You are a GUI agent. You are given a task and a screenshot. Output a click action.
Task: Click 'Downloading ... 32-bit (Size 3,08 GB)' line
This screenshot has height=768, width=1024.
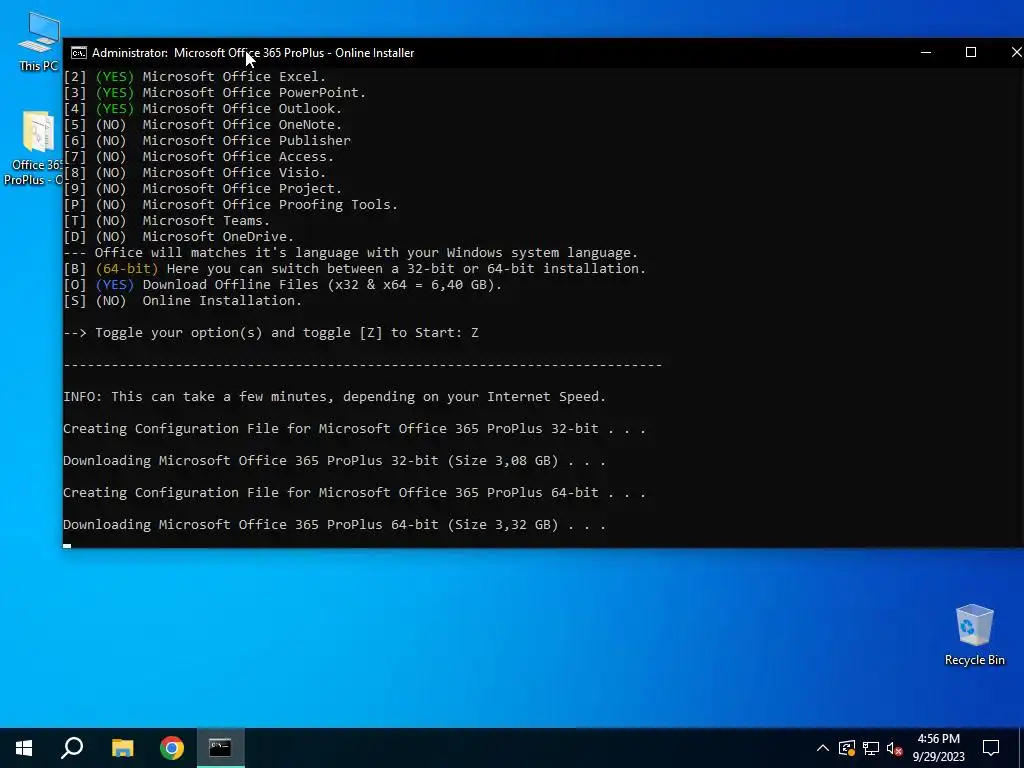334,460
